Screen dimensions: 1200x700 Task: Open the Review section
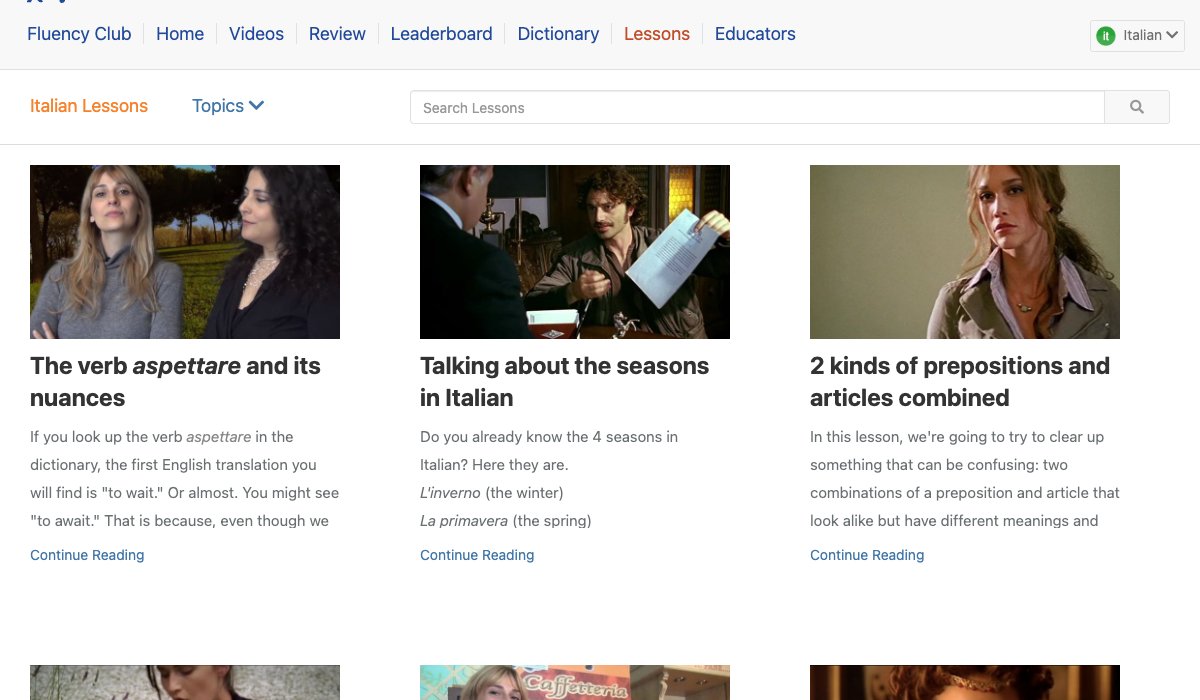coord(337,34)
